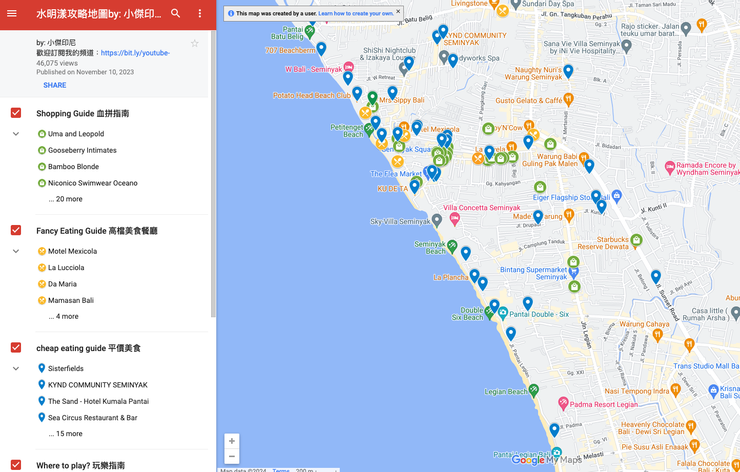Viewport: 740px width, 472px height.
Task: Toggle the cheap eating guide layer checkbox
Action: click(x=16, y=348)
